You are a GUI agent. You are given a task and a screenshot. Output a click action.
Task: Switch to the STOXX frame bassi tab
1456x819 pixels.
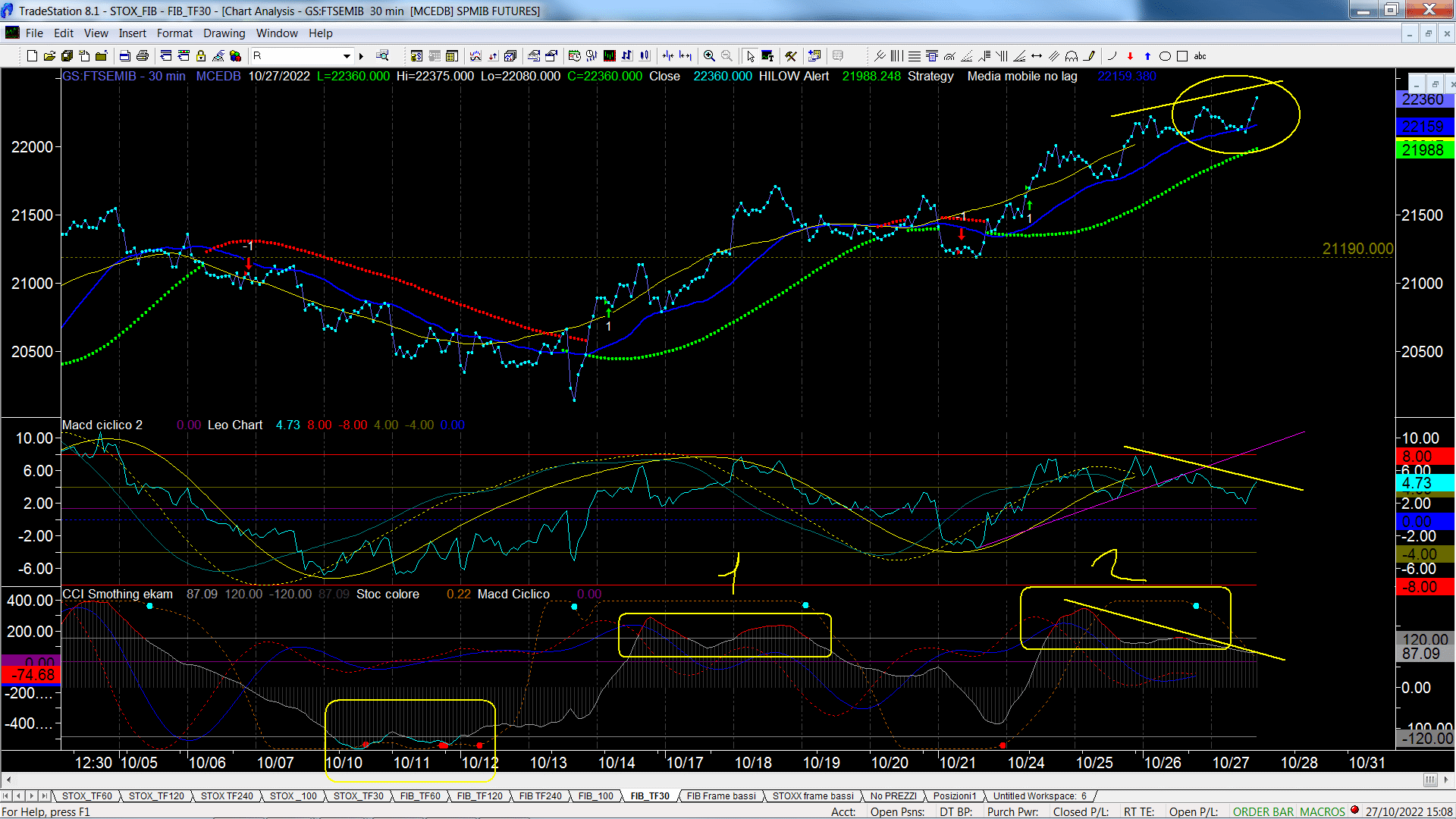pos(813,796)
